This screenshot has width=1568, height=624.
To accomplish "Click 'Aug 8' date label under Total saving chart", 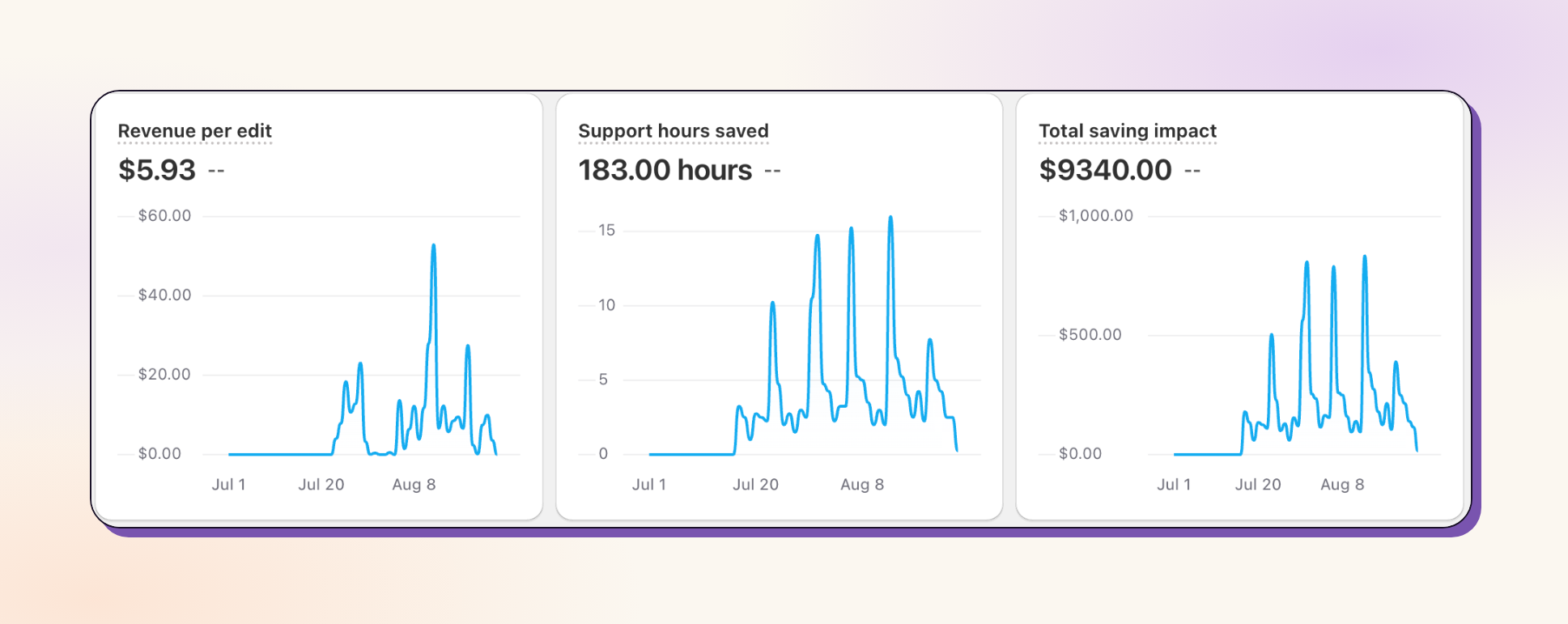I will point(1342,485).
